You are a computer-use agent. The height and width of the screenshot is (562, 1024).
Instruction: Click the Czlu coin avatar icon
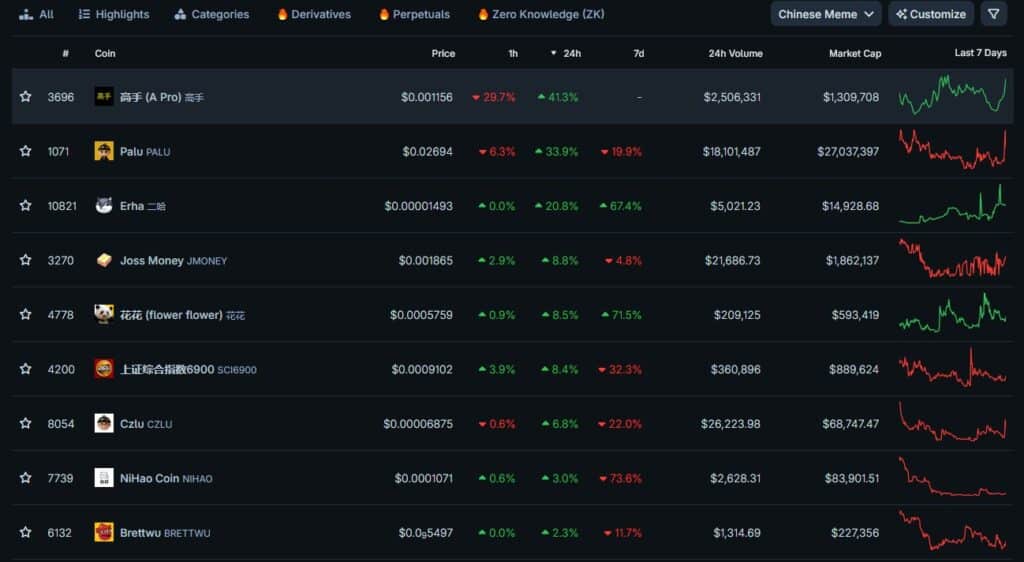(104, 424)
